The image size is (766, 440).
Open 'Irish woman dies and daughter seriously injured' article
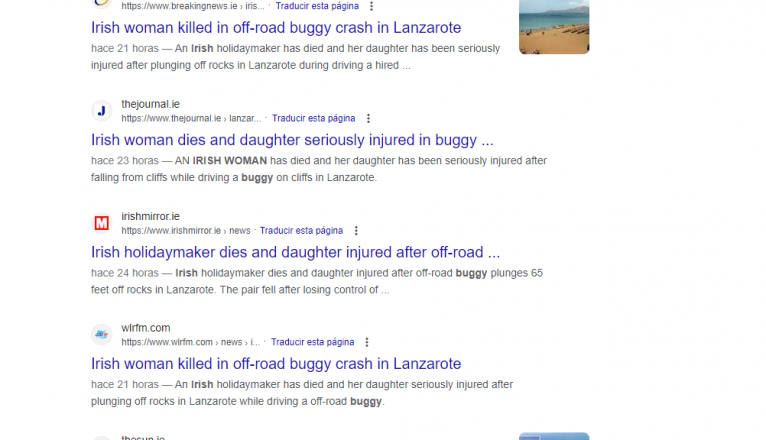(292, 140)
